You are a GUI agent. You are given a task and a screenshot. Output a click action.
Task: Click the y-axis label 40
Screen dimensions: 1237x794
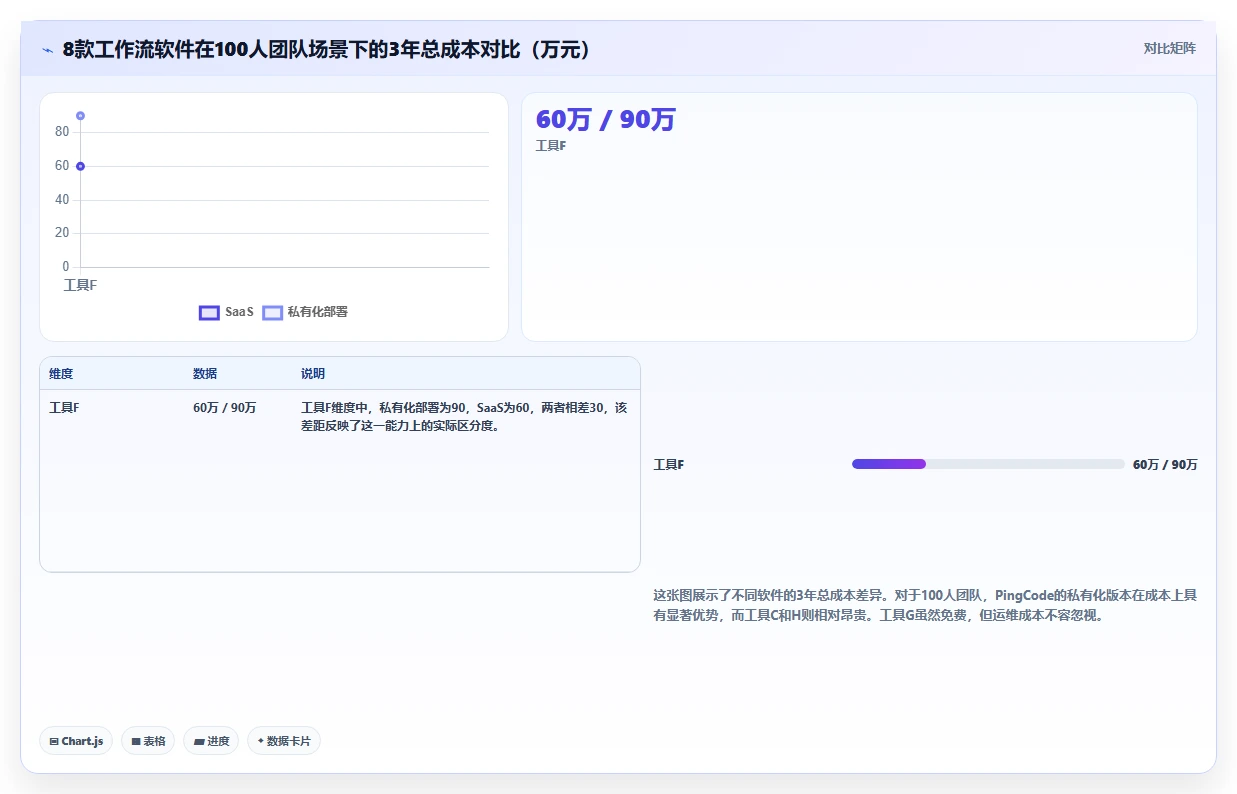pos(62,200)
